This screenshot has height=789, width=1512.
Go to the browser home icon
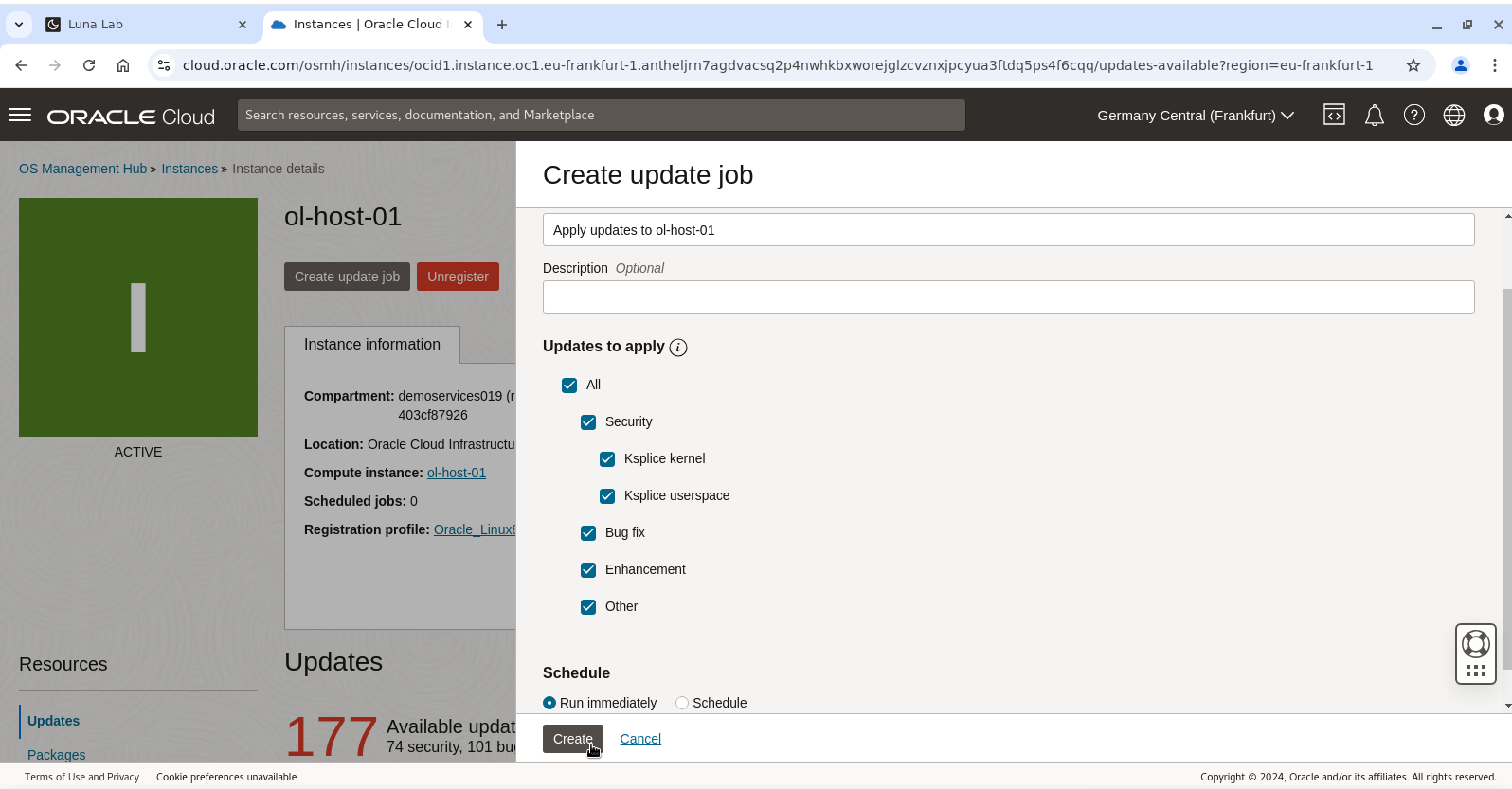(123, 65)
